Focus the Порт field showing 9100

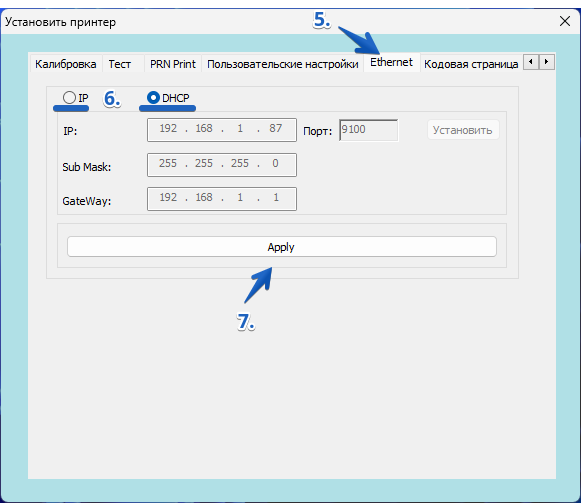tap(369, 130)
